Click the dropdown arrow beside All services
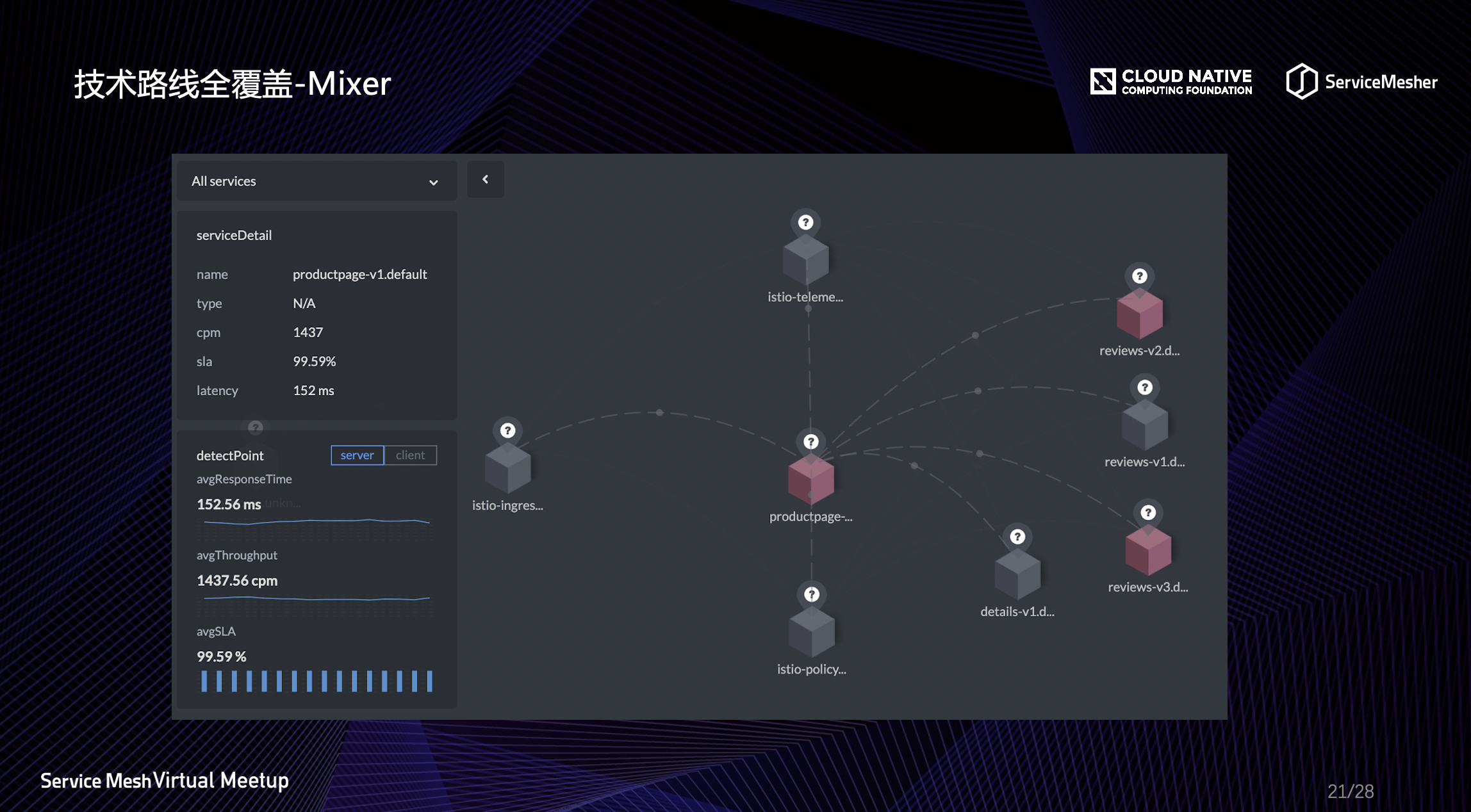 tap(433, 183)
